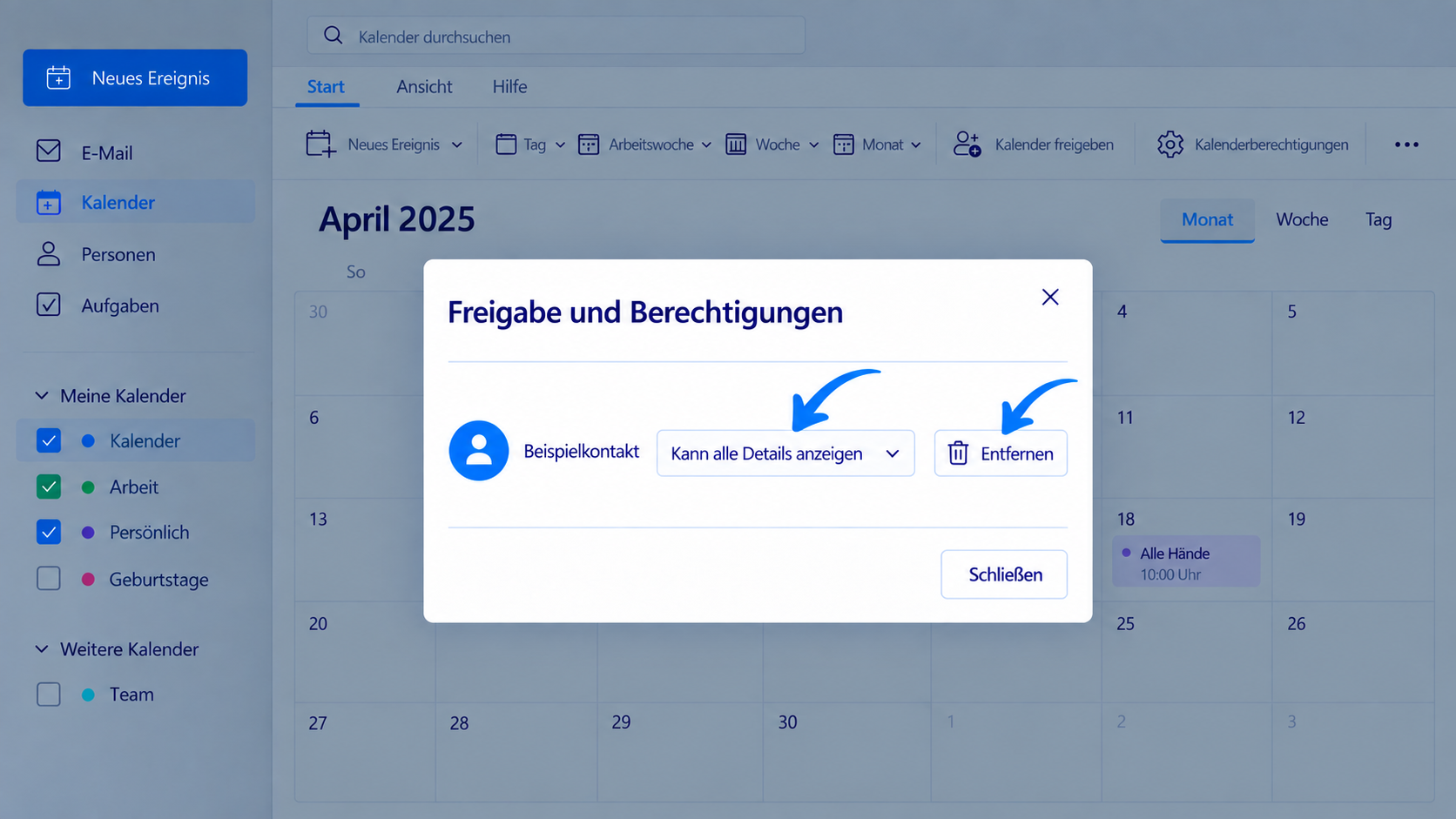The width and height of the screenshot is (1456, 819).
Task: Select Woche view icon in toolbar
Action: tap(736, 144)
